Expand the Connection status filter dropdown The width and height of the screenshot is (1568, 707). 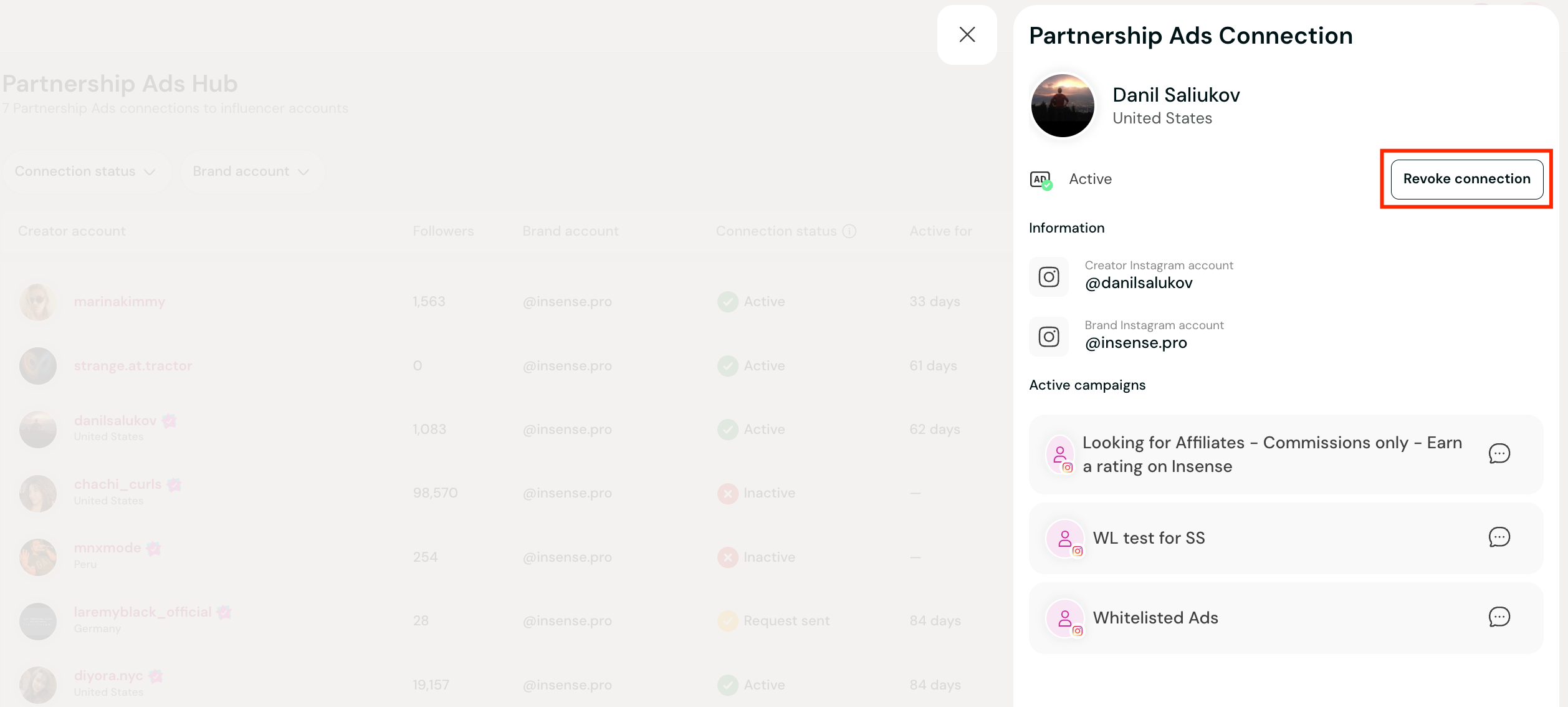[x=85, y=171]
